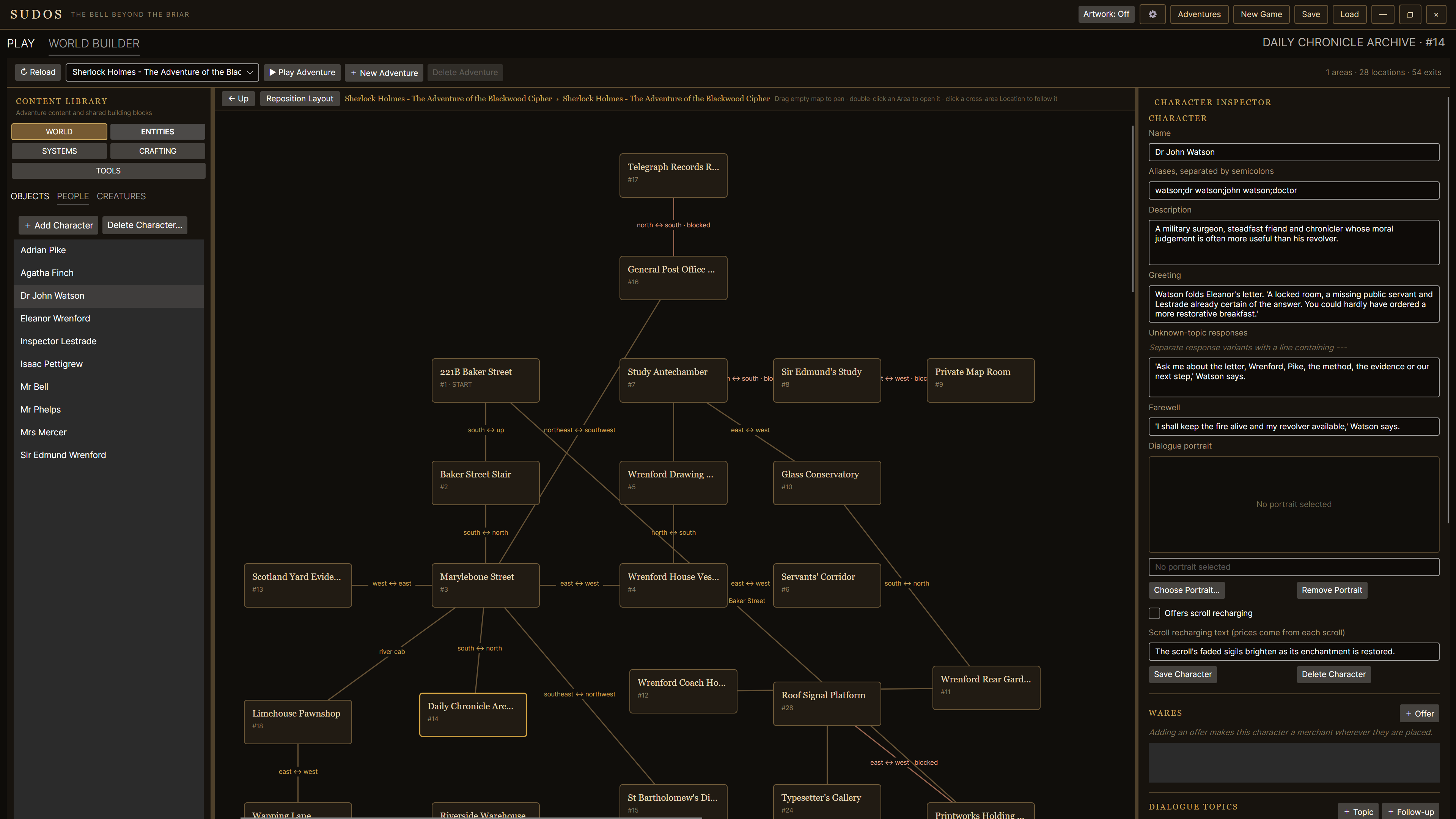Switch to the PLAY tab
Viewport: 1456px width, 819px height.
(20, 43)
